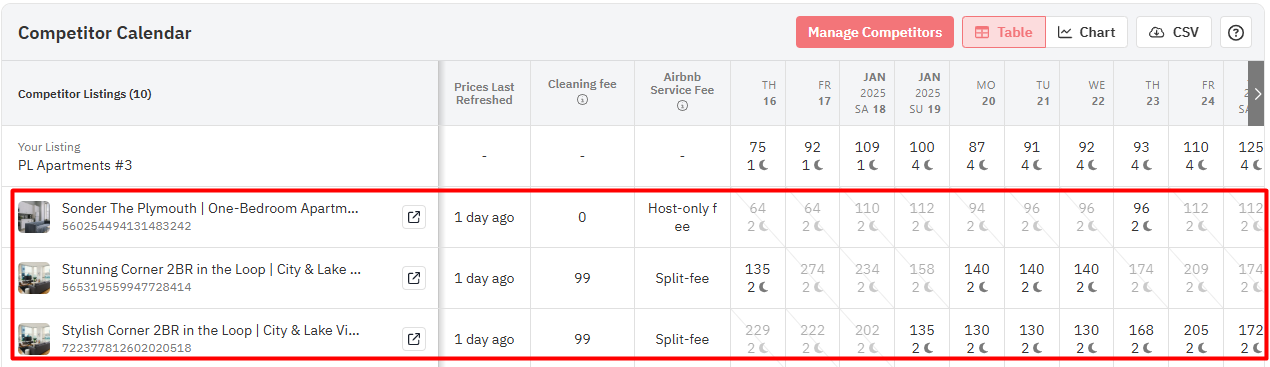Click Your Listing price 109 on Jan 18
This screenshot has height=367, width=1270.
(867, 155)
